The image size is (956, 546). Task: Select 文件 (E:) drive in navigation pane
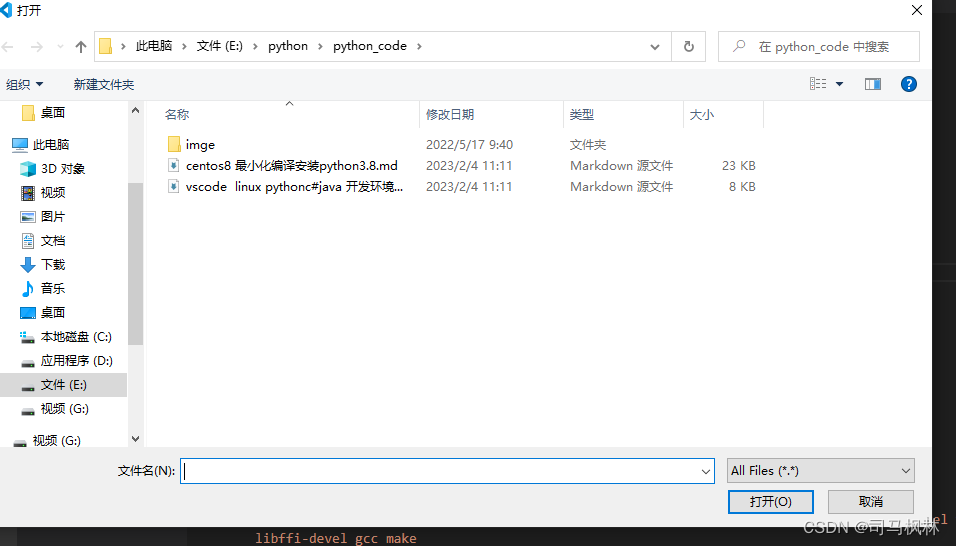[63, 385]
